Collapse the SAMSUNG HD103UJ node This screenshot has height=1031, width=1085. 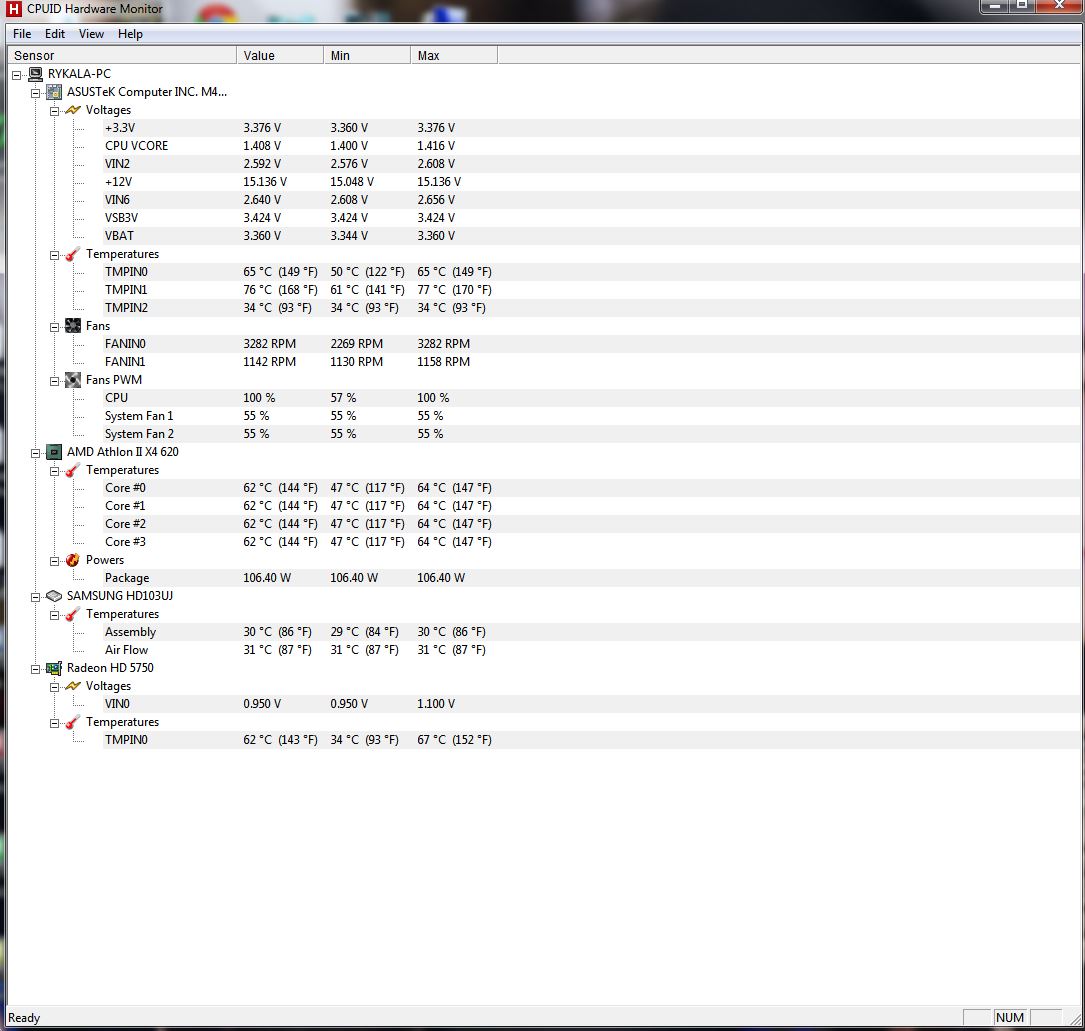tap(35, 596)
